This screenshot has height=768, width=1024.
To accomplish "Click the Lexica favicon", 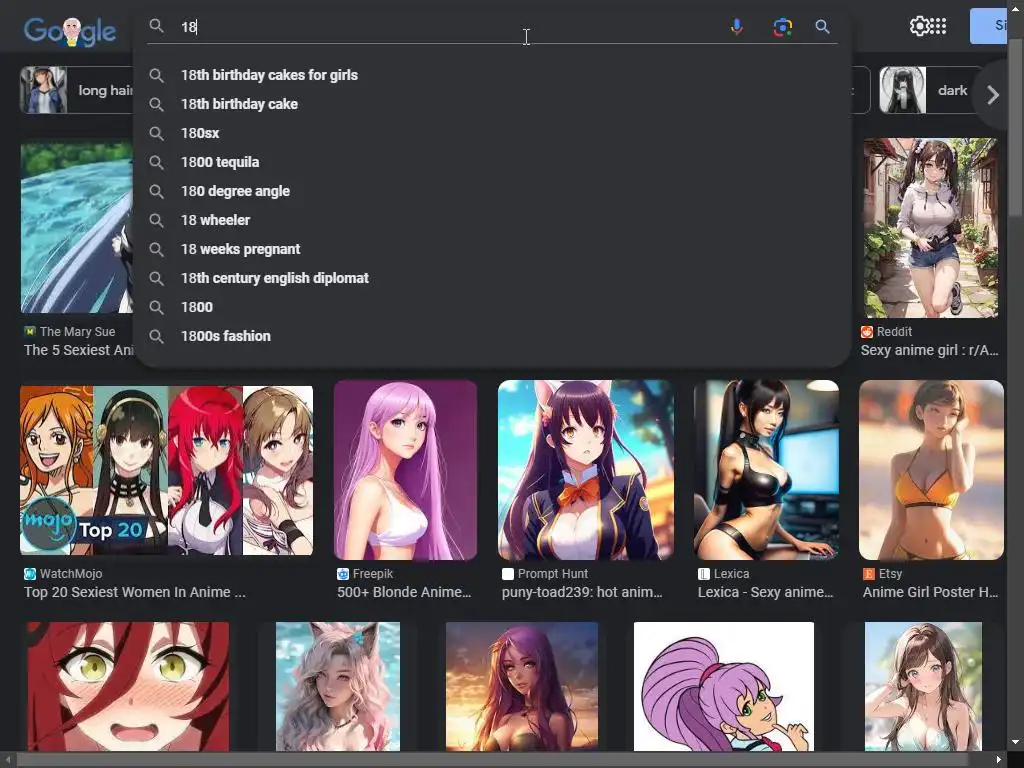I will 703,574.
